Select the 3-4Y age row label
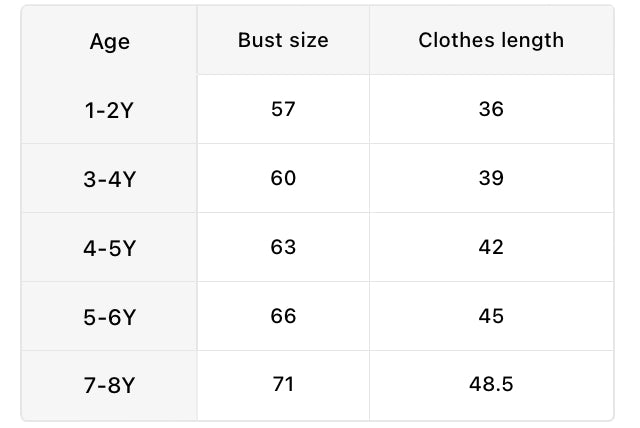Screen dimensions: 640x428 110,179
